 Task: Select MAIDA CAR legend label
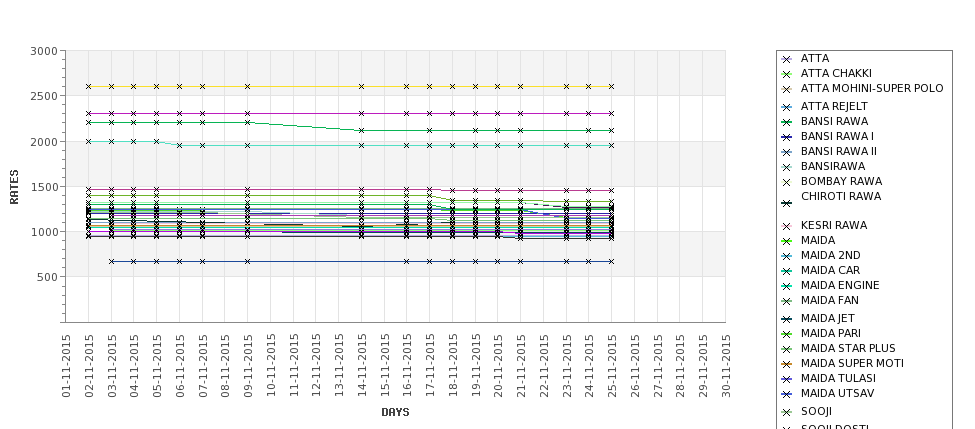pos(830,270)
